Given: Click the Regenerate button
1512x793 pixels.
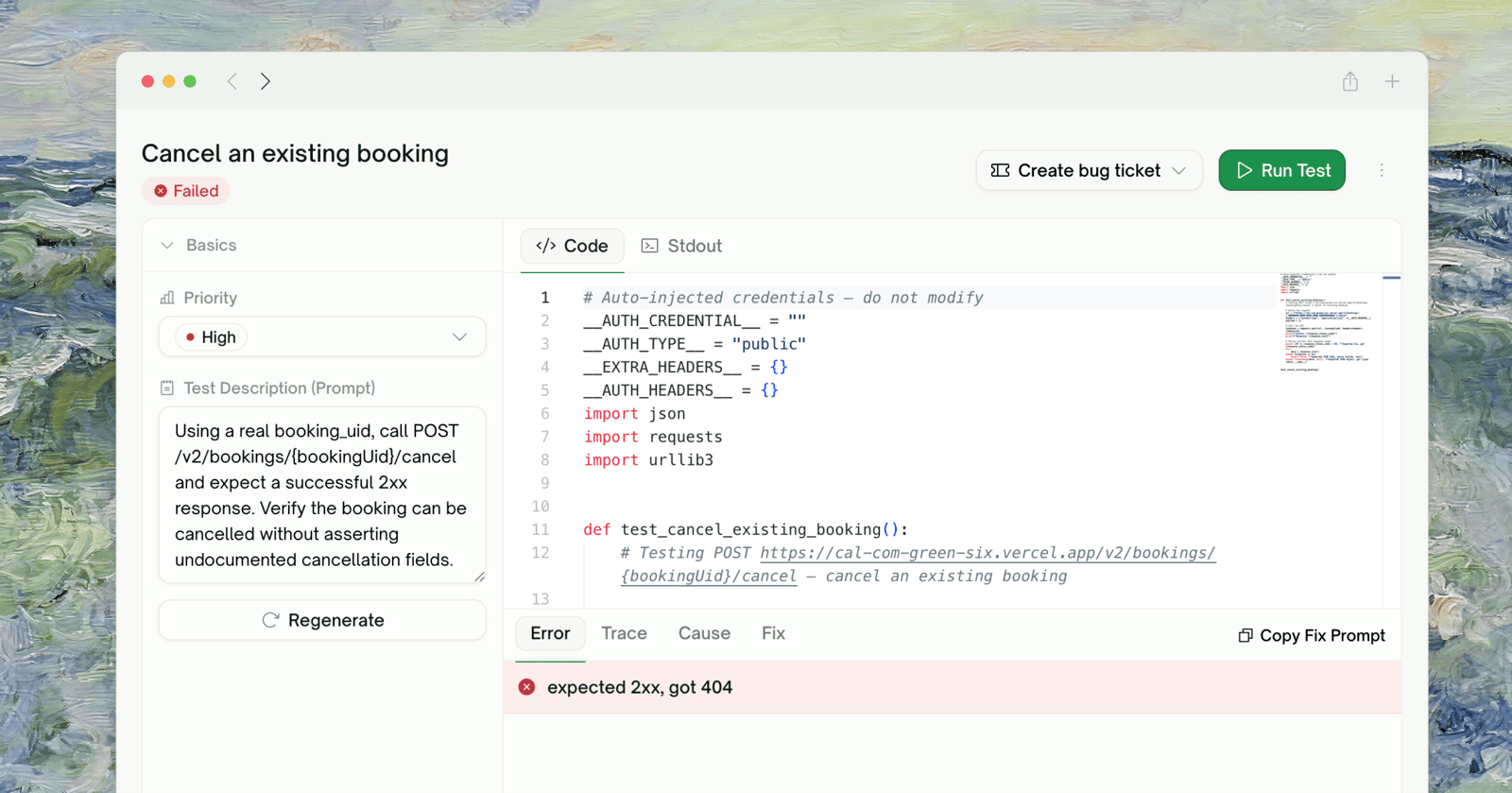Looking at the screenshot, I should click(x=322, y=620).
